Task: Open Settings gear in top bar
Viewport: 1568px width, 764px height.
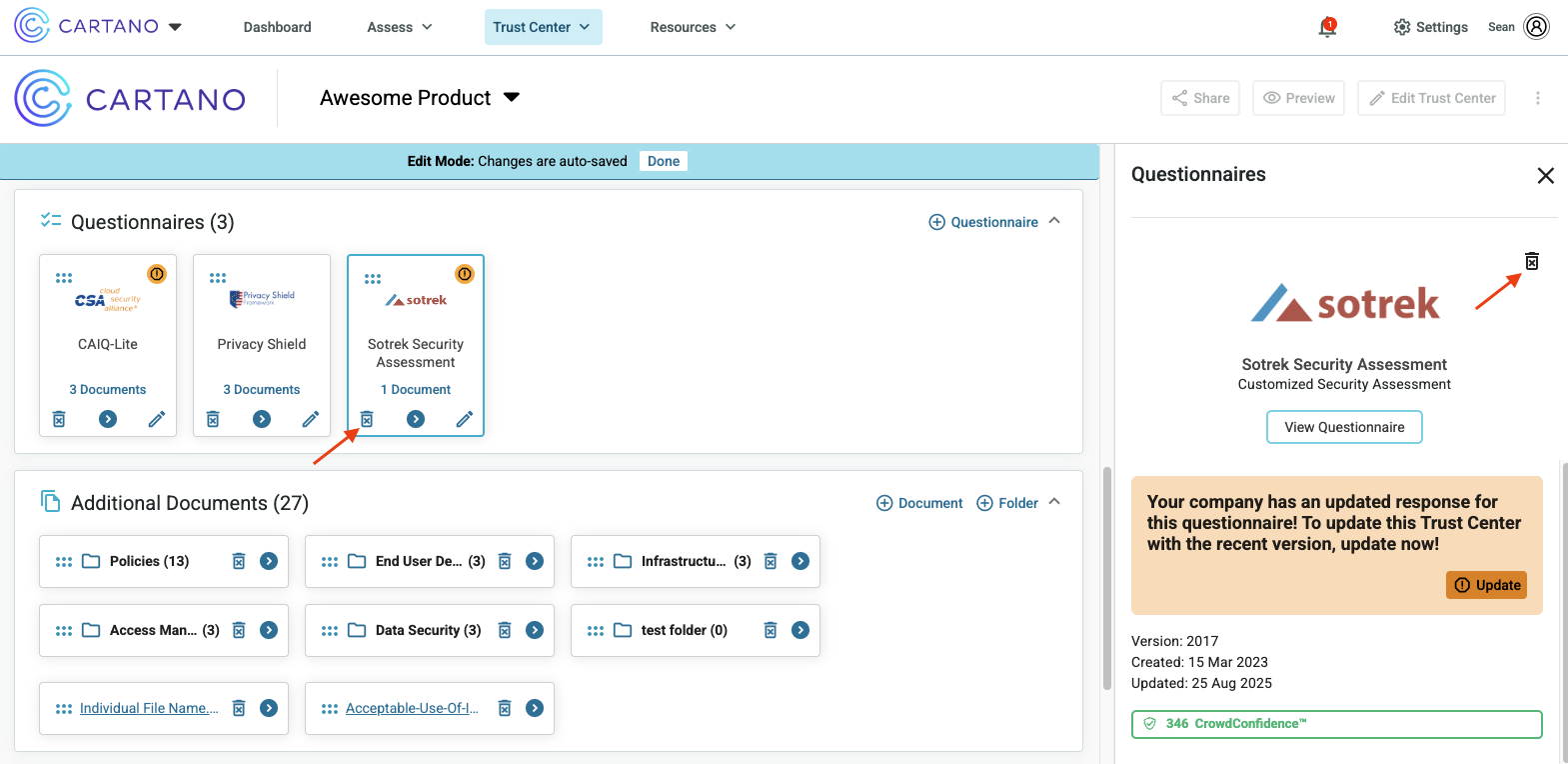Action: 1430,27
